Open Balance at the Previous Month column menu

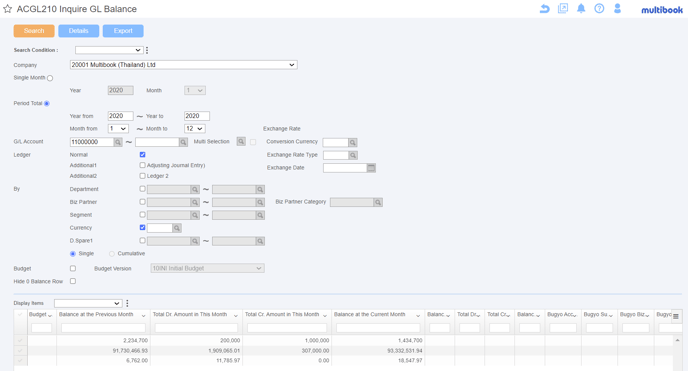(x=143, y=316)
